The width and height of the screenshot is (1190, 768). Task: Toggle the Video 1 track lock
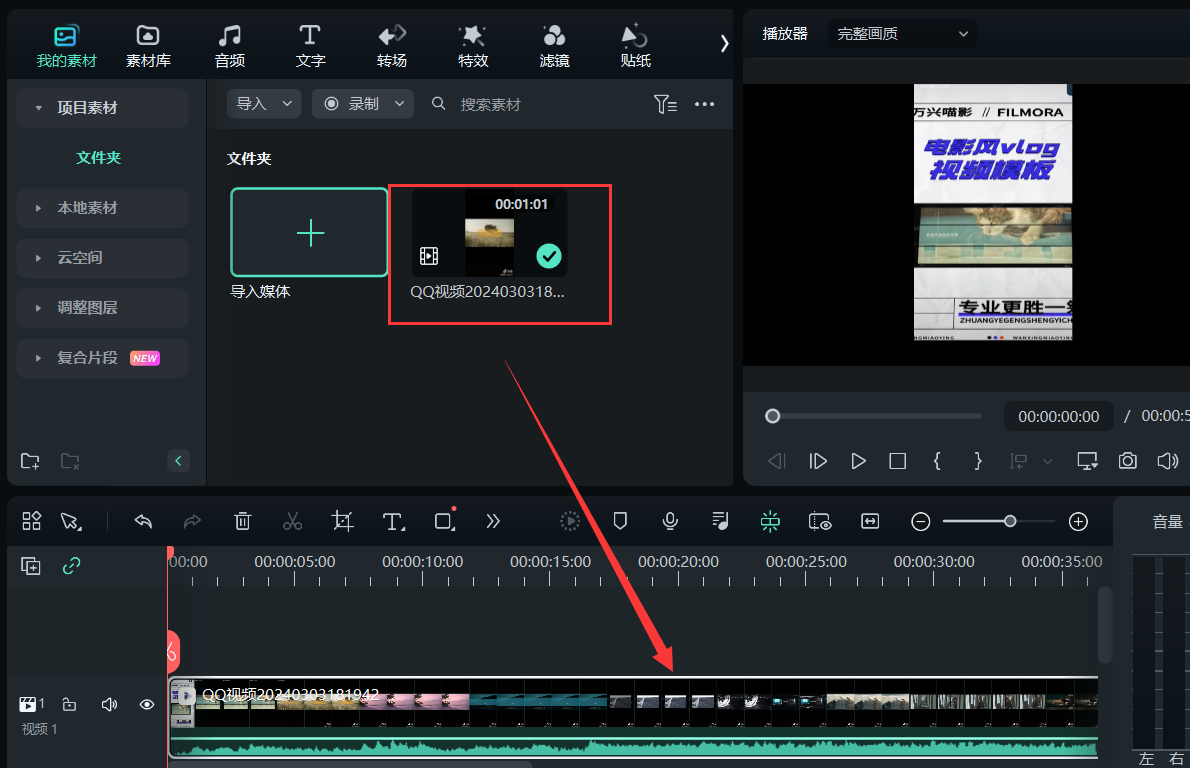click(x=70, y=705)
